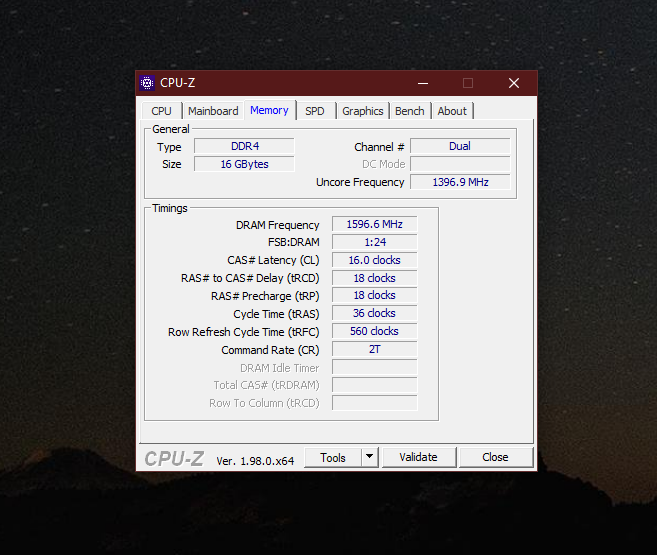Expand the Tools dropdown arrow
The image size is (657, 555).
[370, 457]
